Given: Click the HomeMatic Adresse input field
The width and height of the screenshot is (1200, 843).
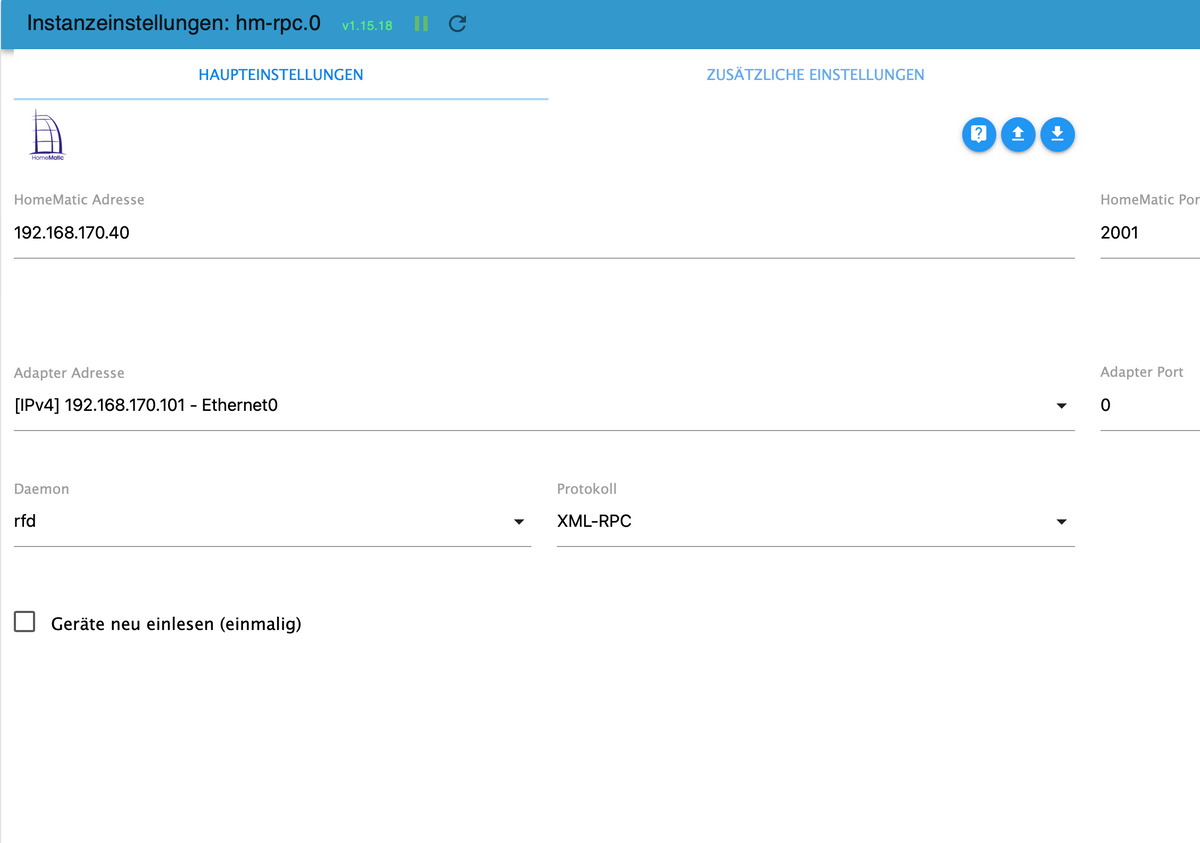Looking at the screenshot, I should click(544, 233).
